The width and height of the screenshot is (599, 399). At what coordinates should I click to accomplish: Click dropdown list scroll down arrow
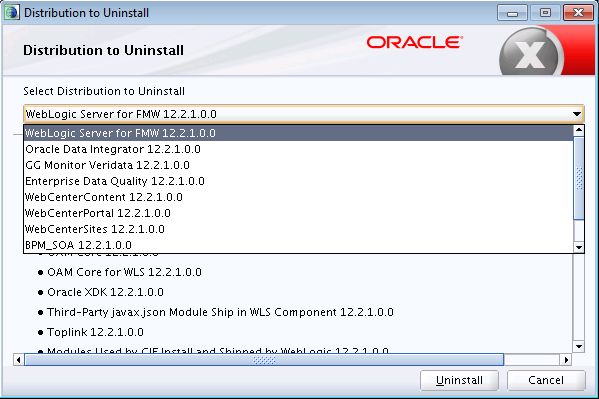click(x=579, y=247)
